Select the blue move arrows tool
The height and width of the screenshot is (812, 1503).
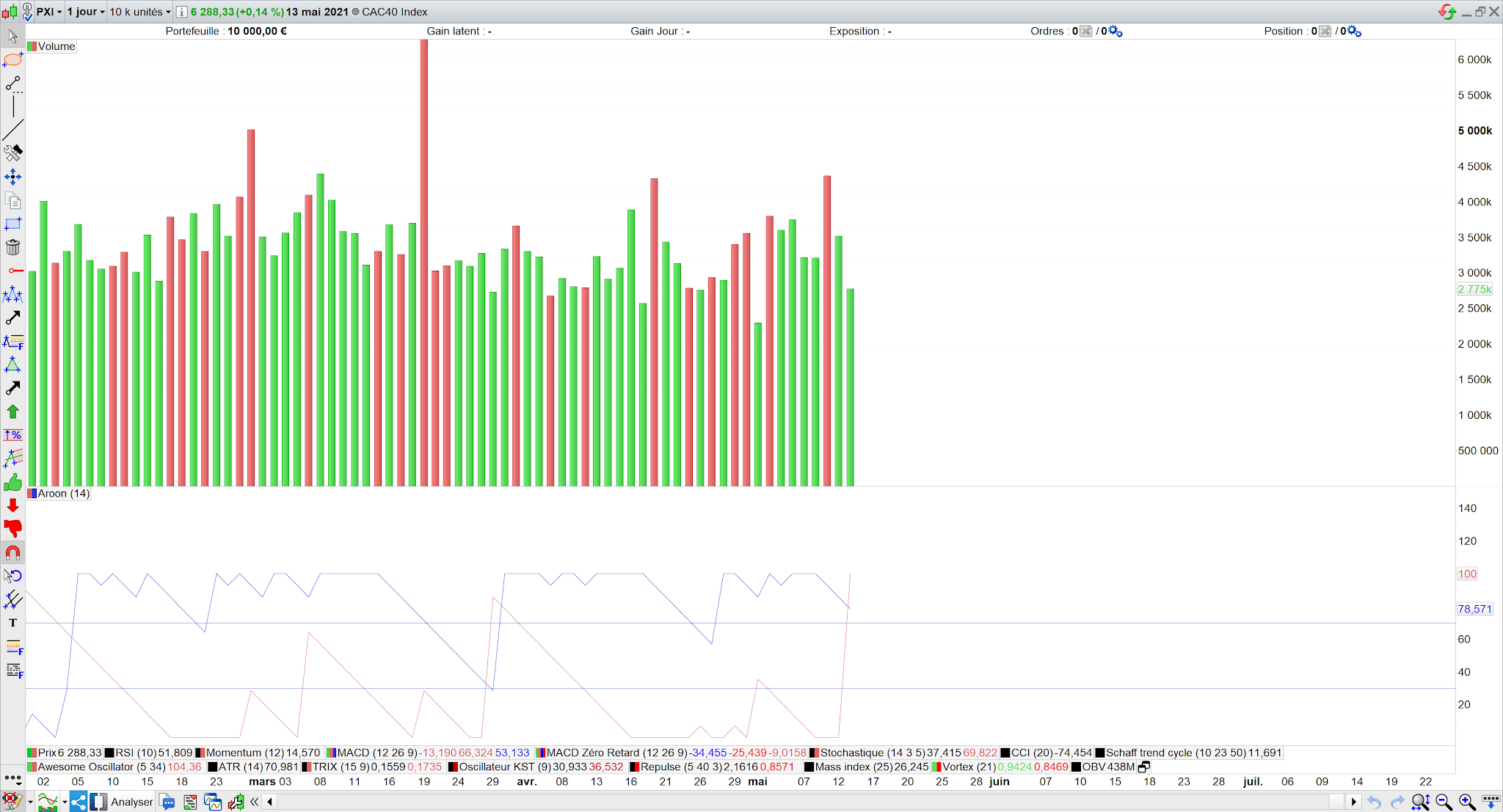[12, 177]
